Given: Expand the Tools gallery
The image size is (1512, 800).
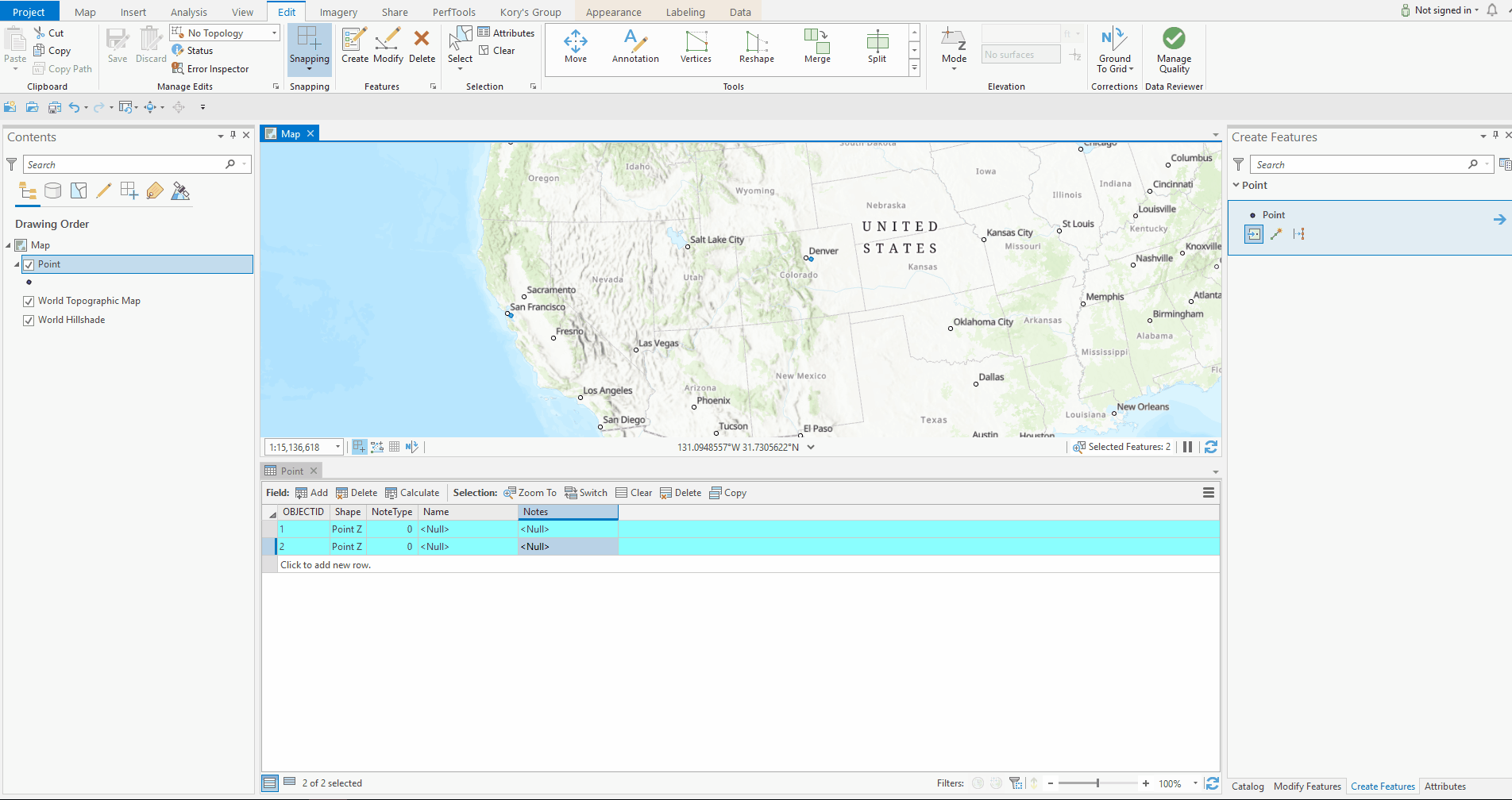Looking at the screenshot, I should tap(915, 69).
